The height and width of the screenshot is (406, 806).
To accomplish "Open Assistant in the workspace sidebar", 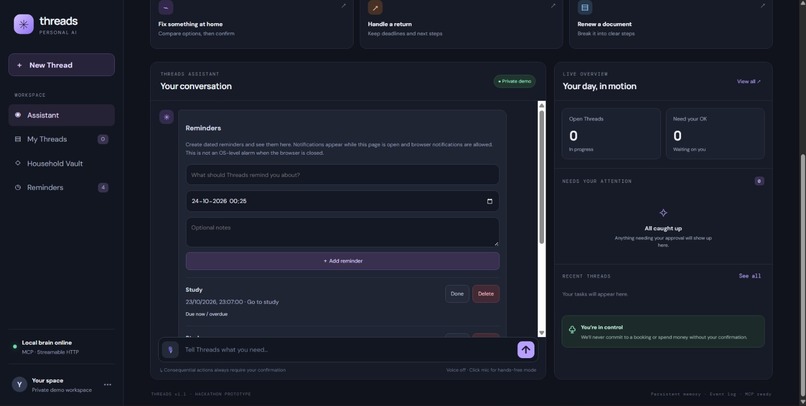I will (x=61, y=115).
